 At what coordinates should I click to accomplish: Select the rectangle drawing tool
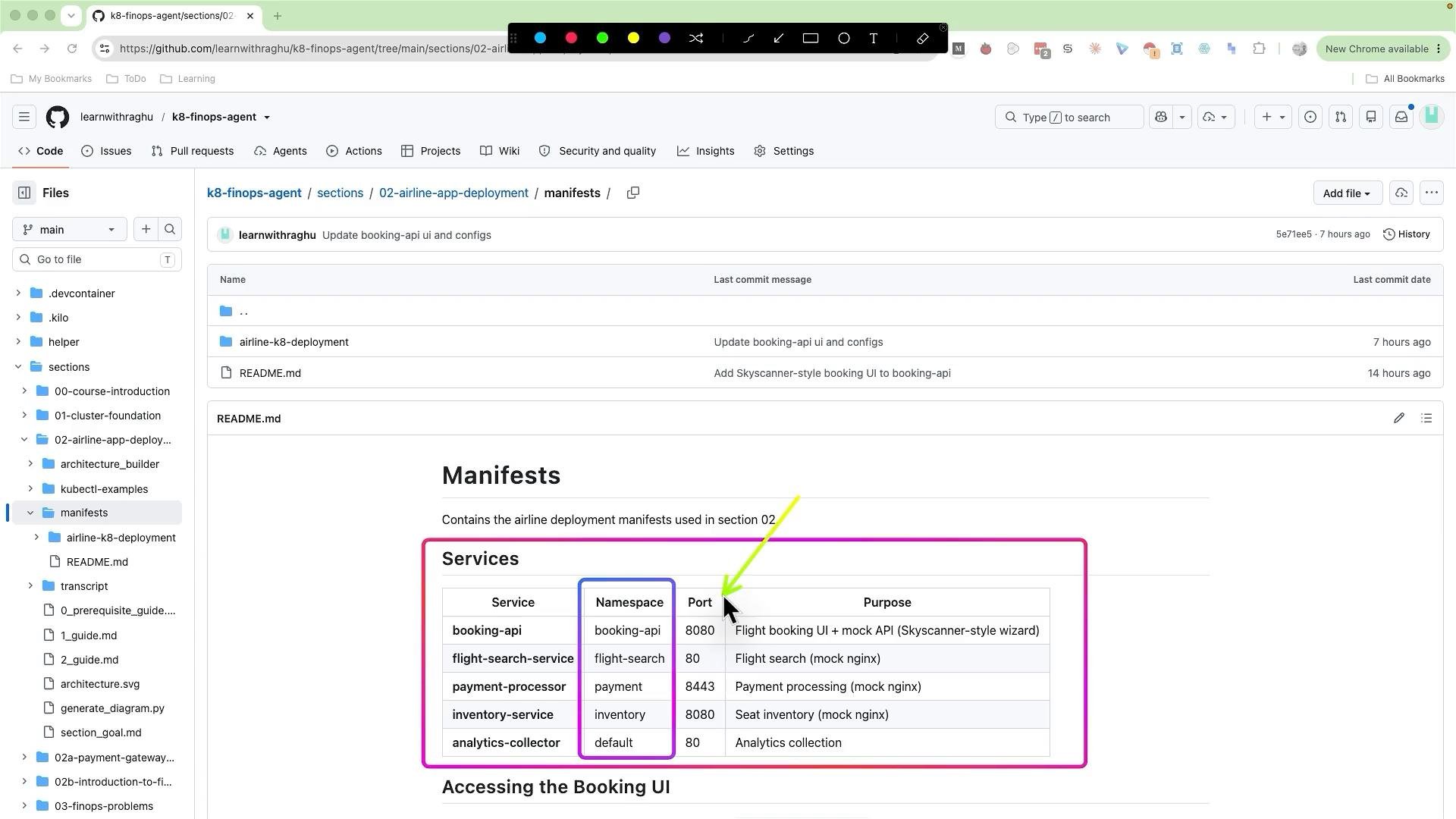[x=811, y=38]
